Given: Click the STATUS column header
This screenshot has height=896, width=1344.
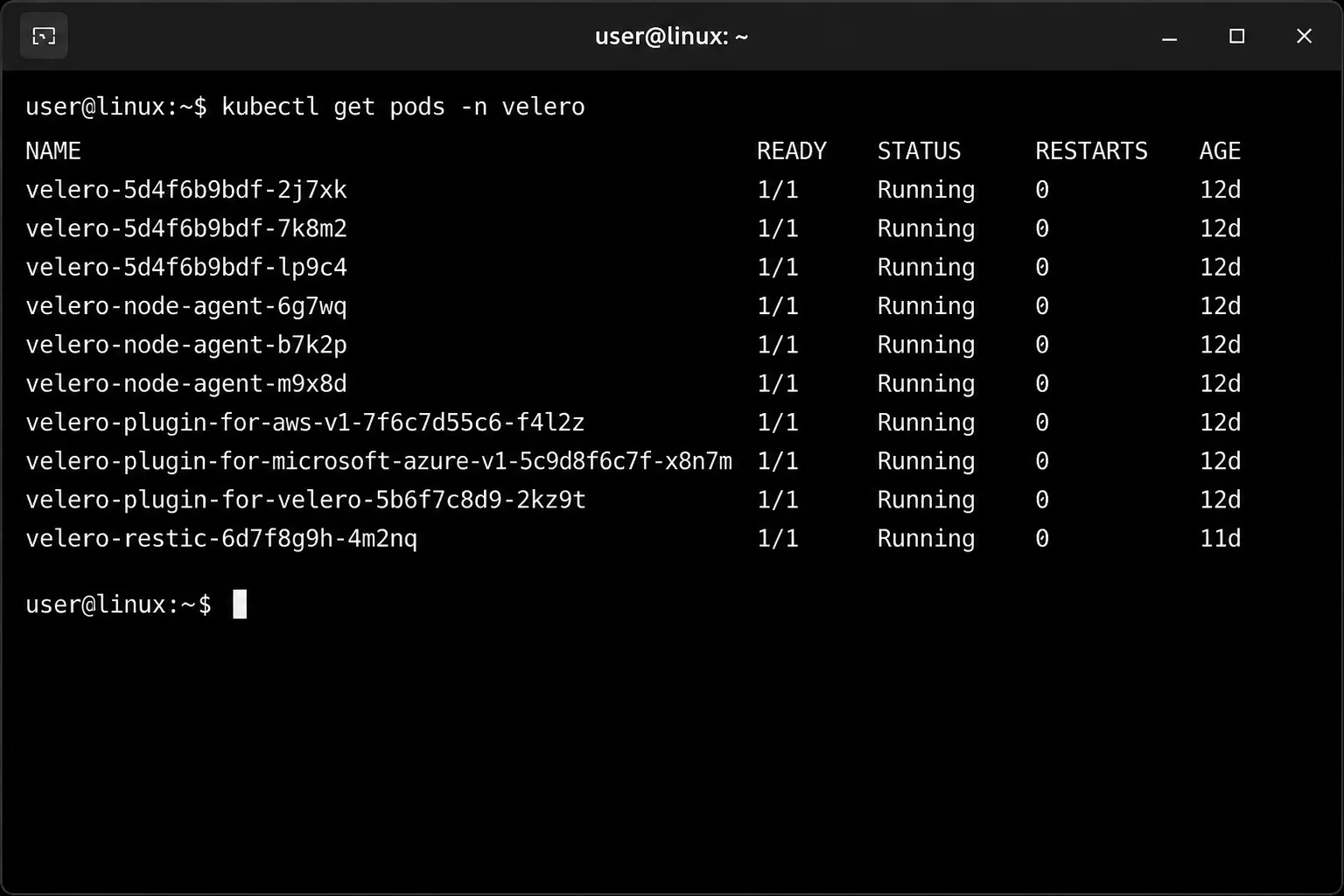Looking at the screenshot, I should point(919,151).
